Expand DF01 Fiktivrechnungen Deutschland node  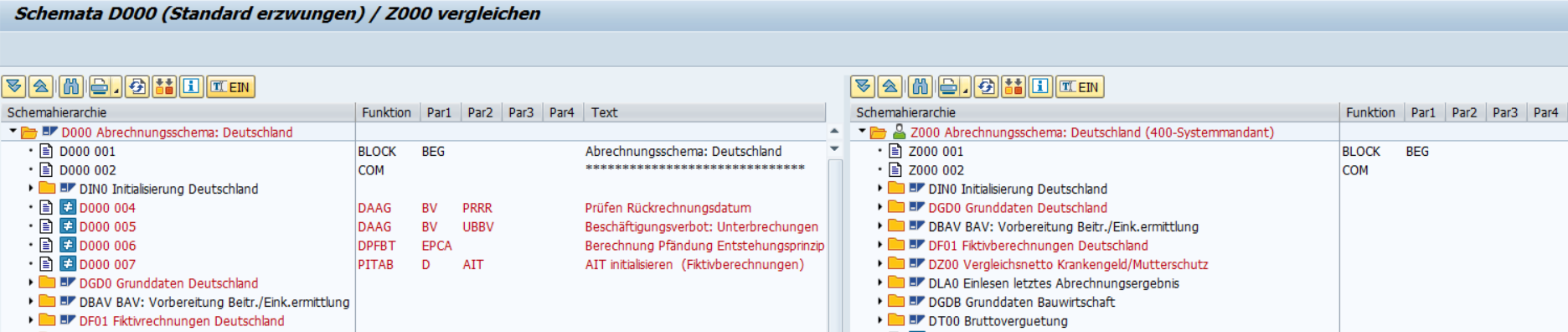tap(31, 320)
